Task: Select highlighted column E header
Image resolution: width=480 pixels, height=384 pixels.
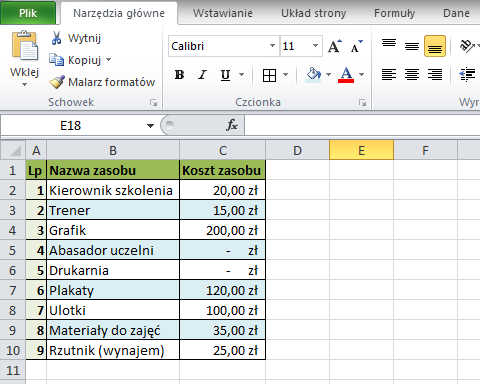Action: click(x=361, y=150)
